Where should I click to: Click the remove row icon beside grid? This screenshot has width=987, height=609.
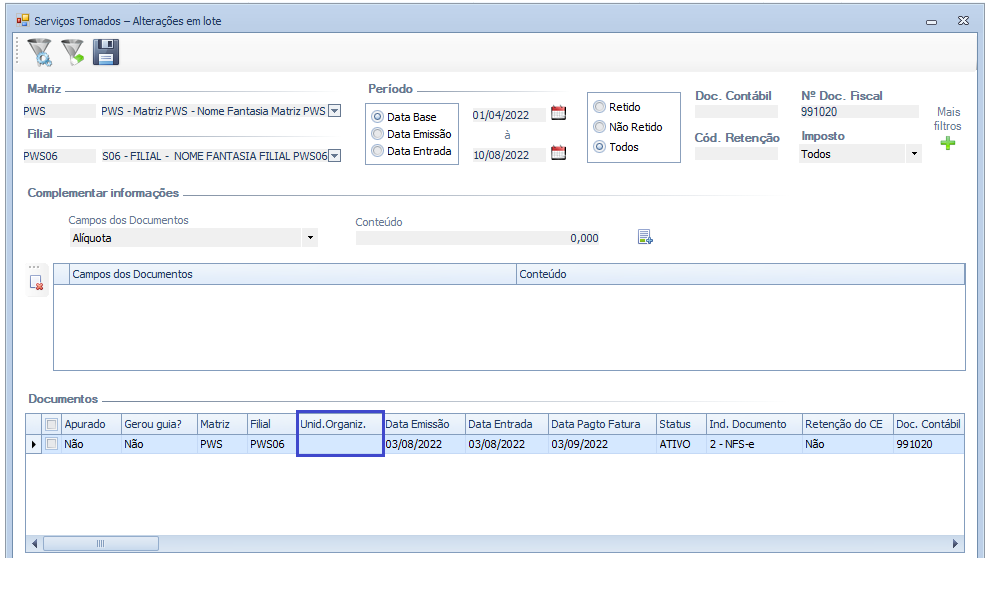pos(37,283)
